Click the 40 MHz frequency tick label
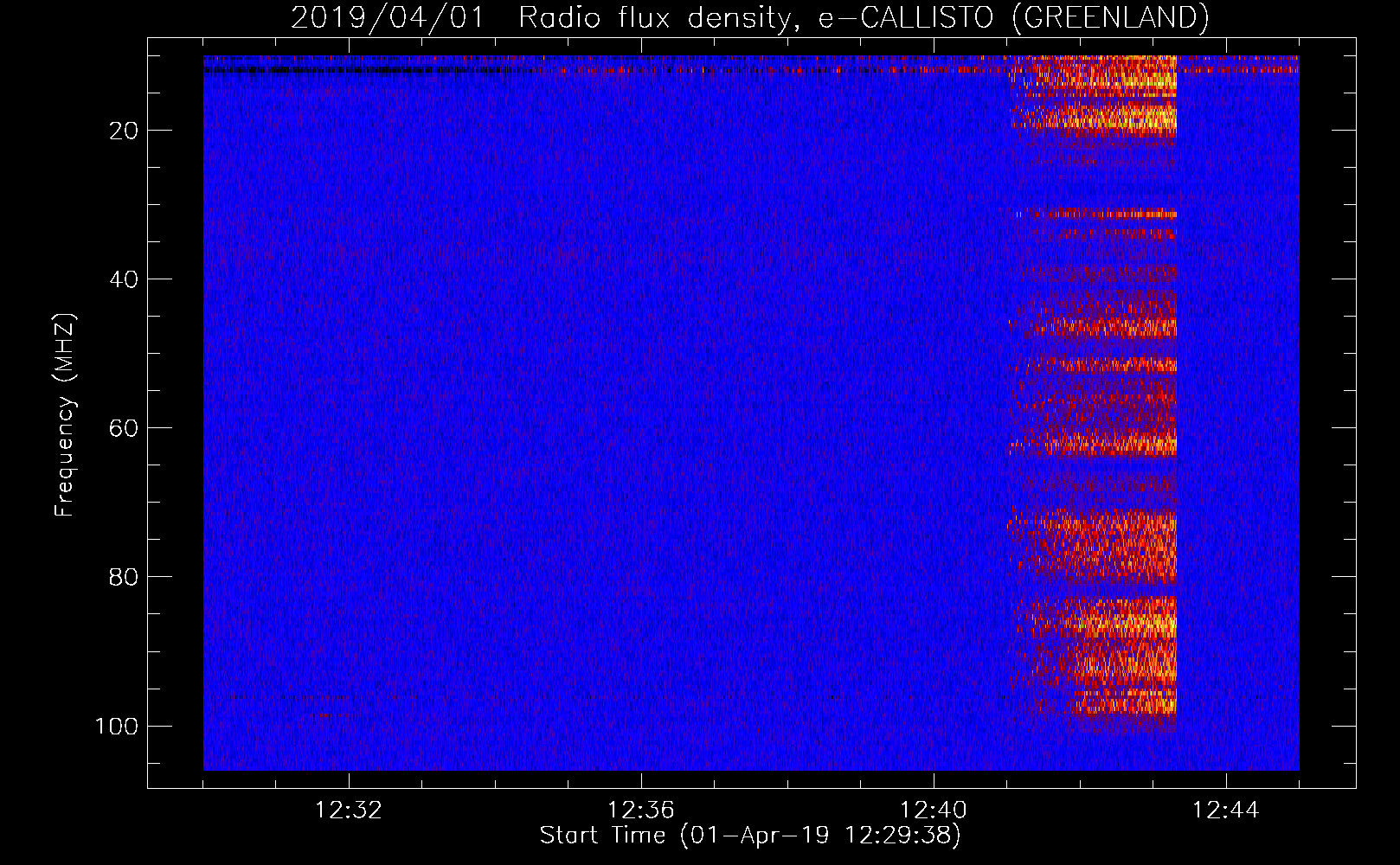 click(124, 279)
